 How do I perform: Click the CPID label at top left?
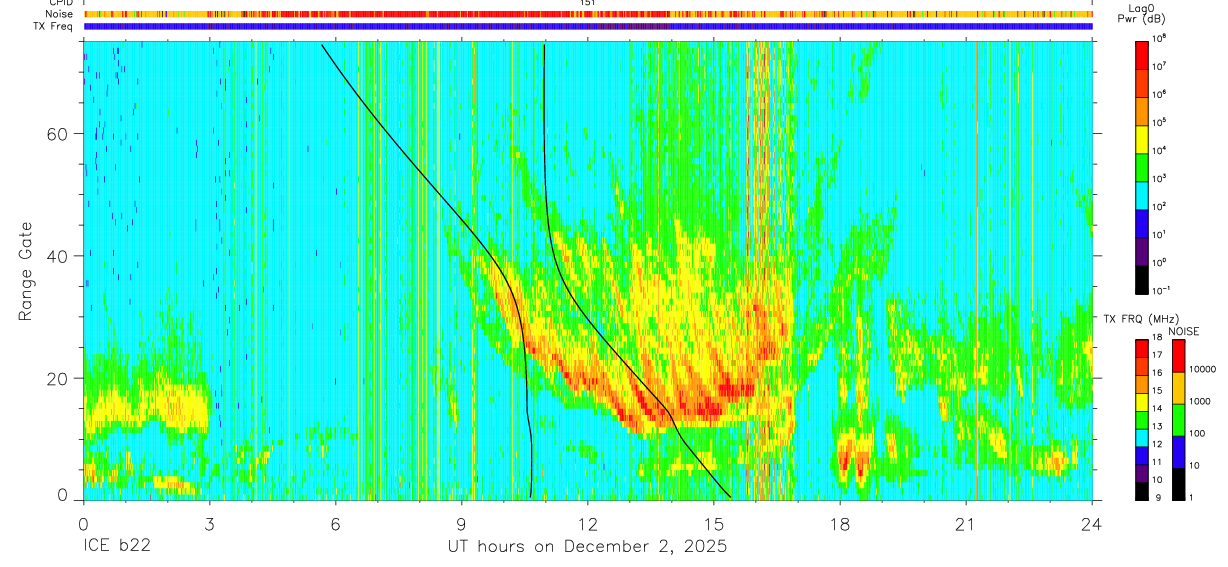point(59,3)
